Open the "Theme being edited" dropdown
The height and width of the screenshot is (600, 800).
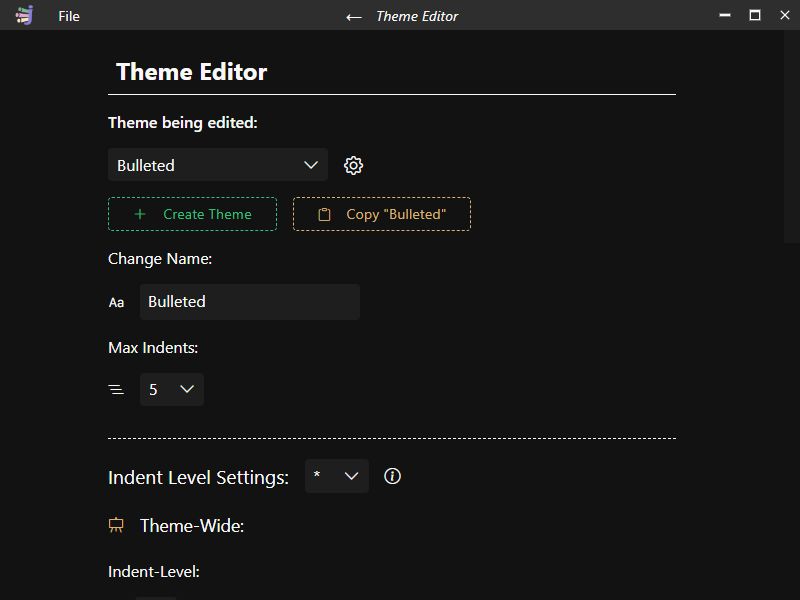tap(217, 164)
